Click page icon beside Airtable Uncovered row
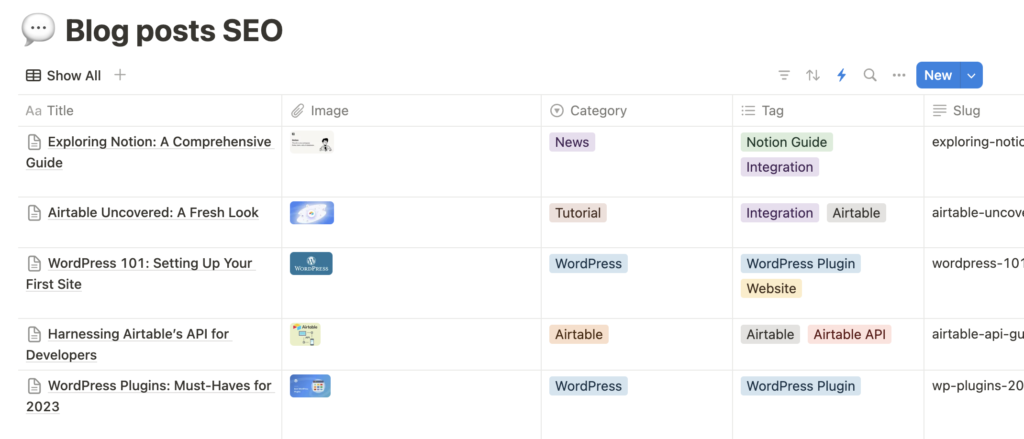Screen dimensions: 1024x439 tap(34, 213)
